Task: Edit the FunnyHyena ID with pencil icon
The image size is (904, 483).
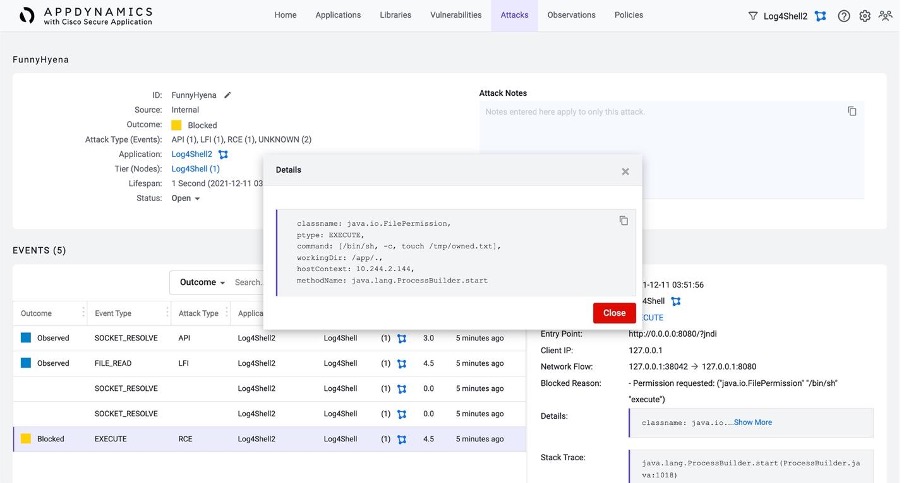Action: pyautogui.click(x=228, y=95)
